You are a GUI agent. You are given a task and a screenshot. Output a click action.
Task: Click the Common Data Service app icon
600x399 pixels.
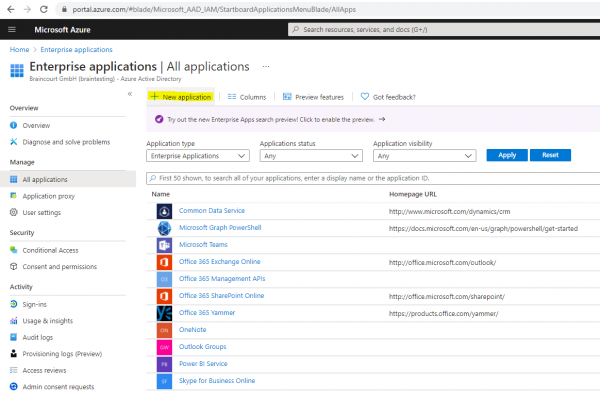164,211
